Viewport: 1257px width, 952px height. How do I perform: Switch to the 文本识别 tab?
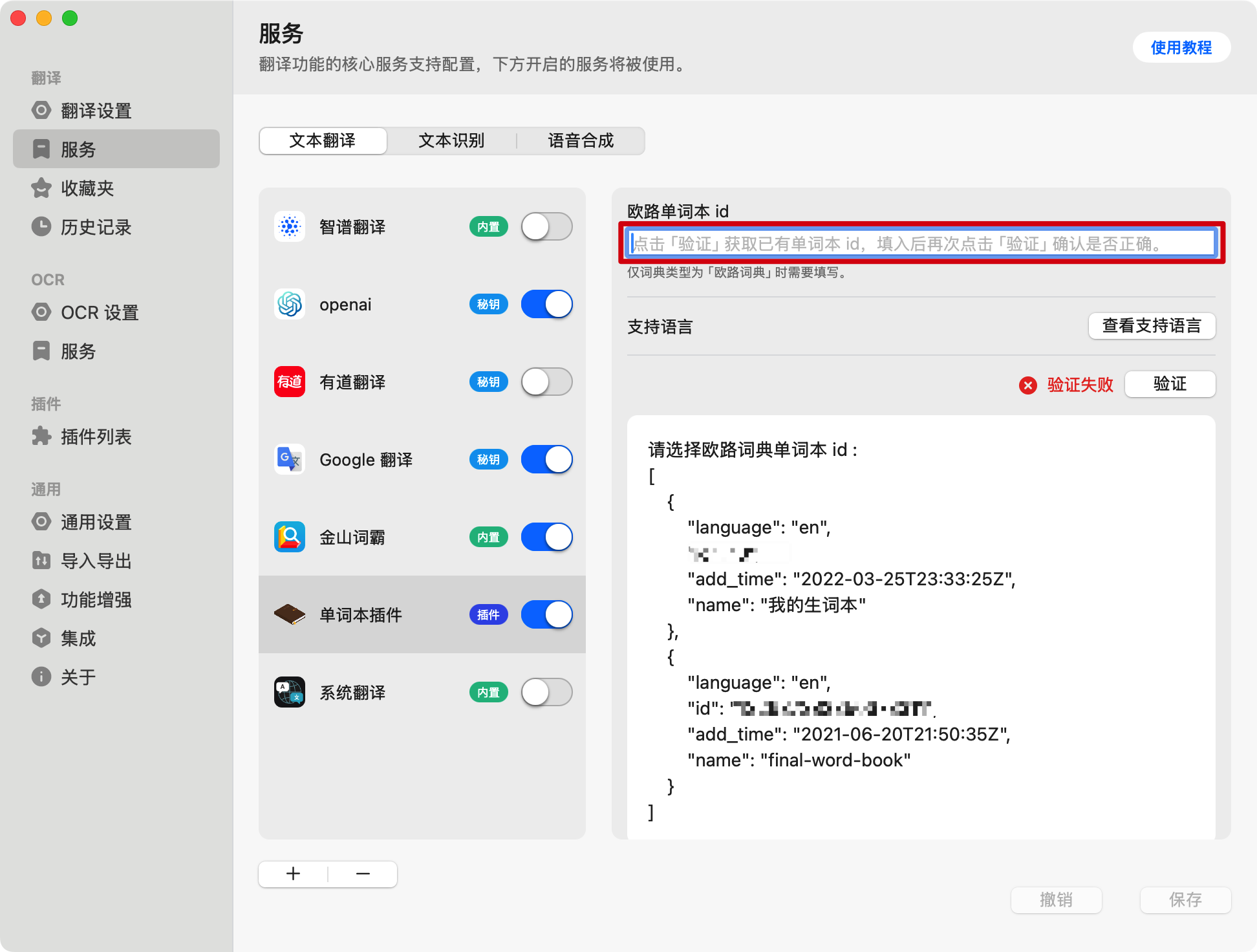[451, 140]
